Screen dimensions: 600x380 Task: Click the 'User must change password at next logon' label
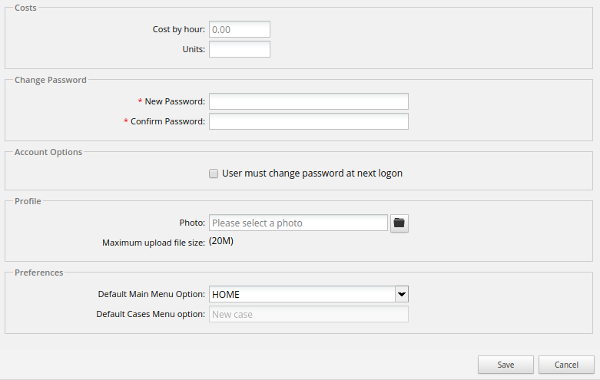pyautogui.click(x=312, y=174)
